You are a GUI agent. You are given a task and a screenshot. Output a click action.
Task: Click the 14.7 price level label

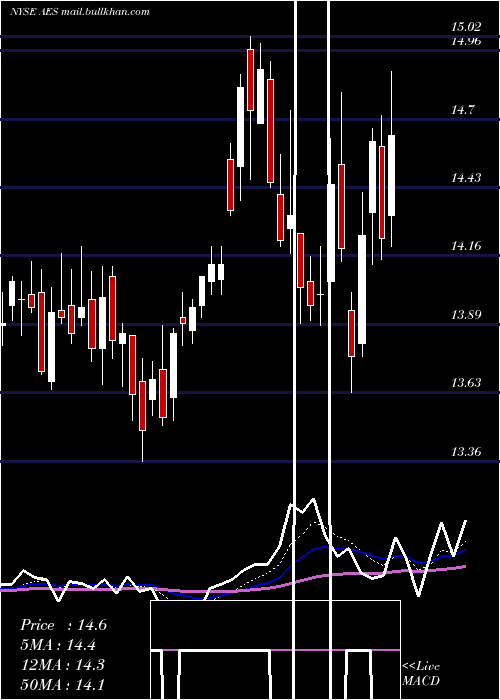click(462, 109)
